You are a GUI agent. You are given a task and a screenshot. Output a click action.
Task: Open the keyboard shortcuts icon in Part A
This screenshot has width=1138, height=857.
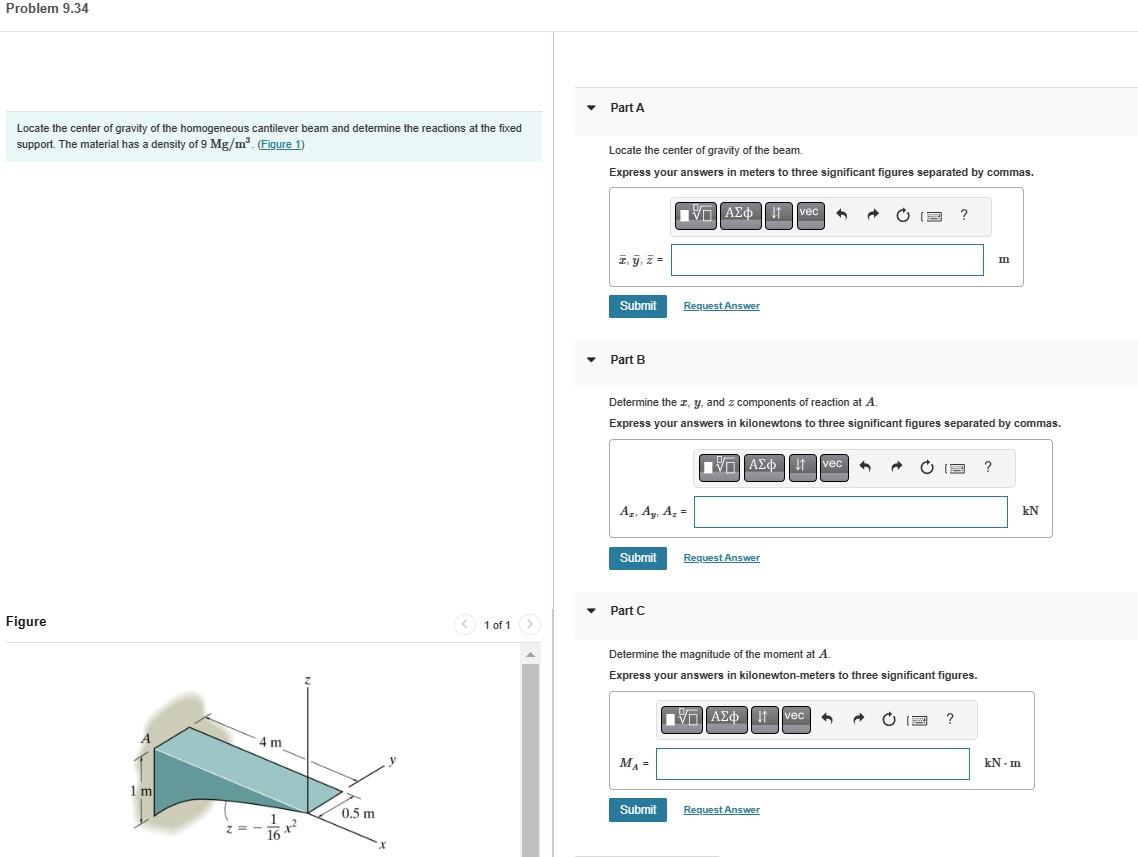tap(933, 215)
